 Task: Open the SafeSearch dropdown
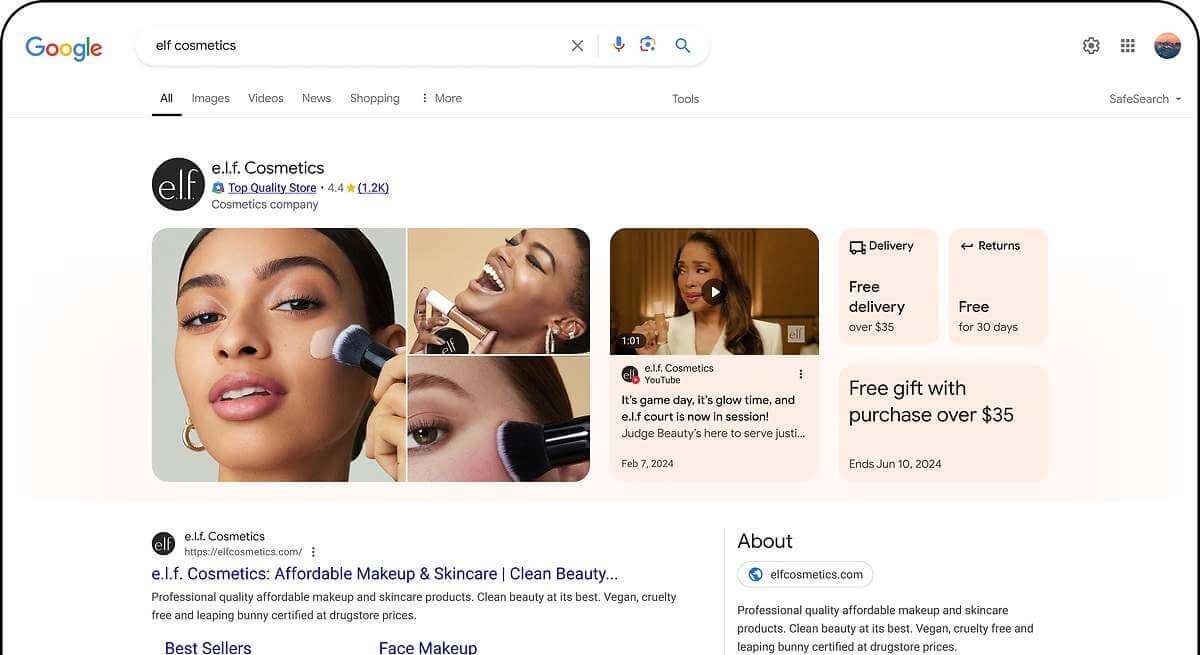click(1145, 99)
